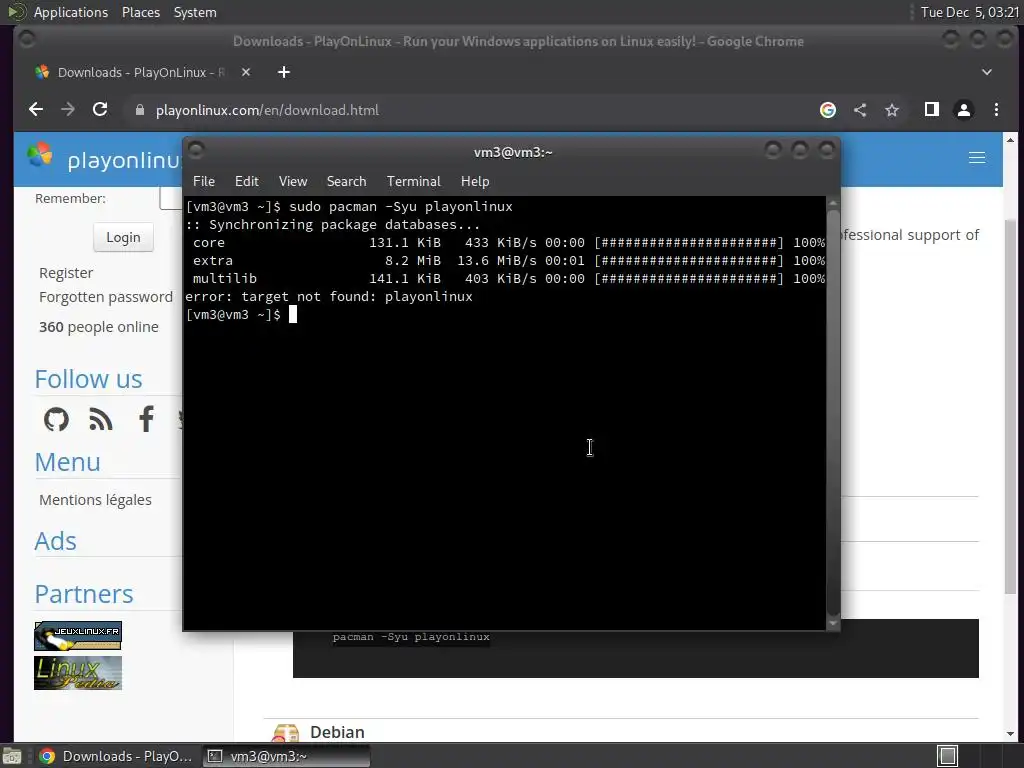Focus the playonlinux.com address bar

tap(470, 110)
